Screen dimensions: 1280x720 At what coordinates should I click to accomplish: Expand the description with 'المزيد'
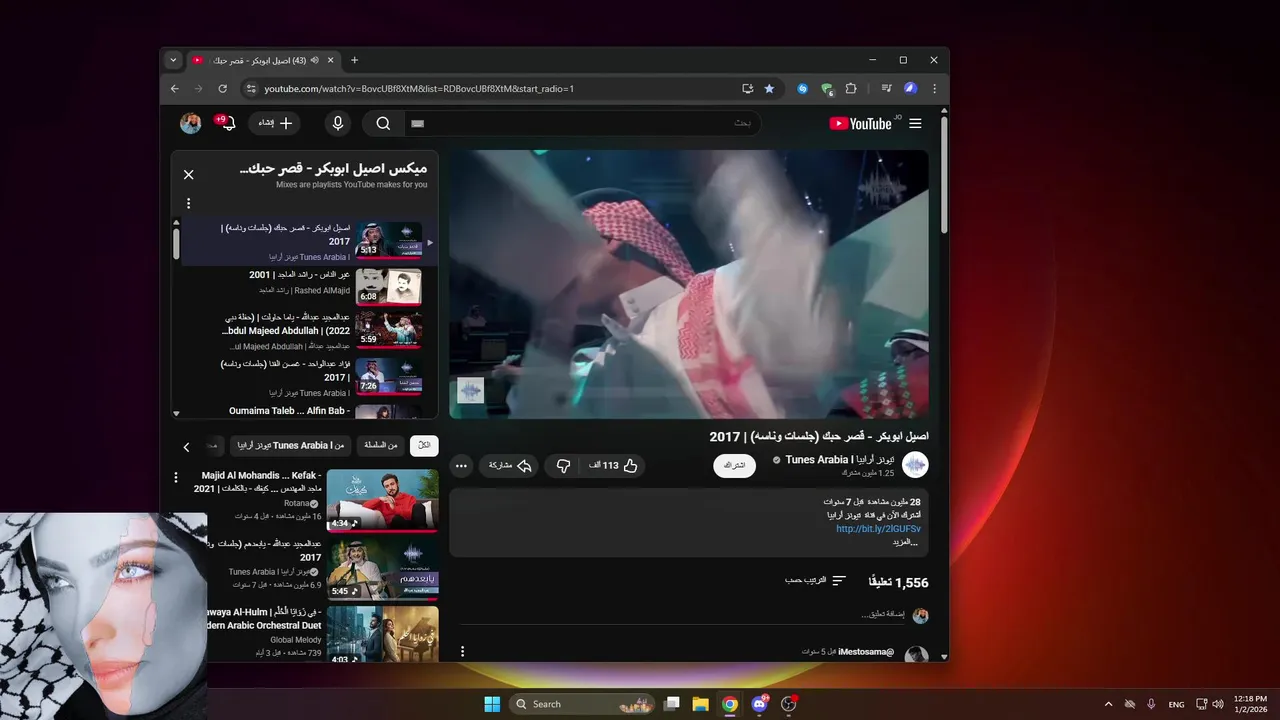[905, 542]
